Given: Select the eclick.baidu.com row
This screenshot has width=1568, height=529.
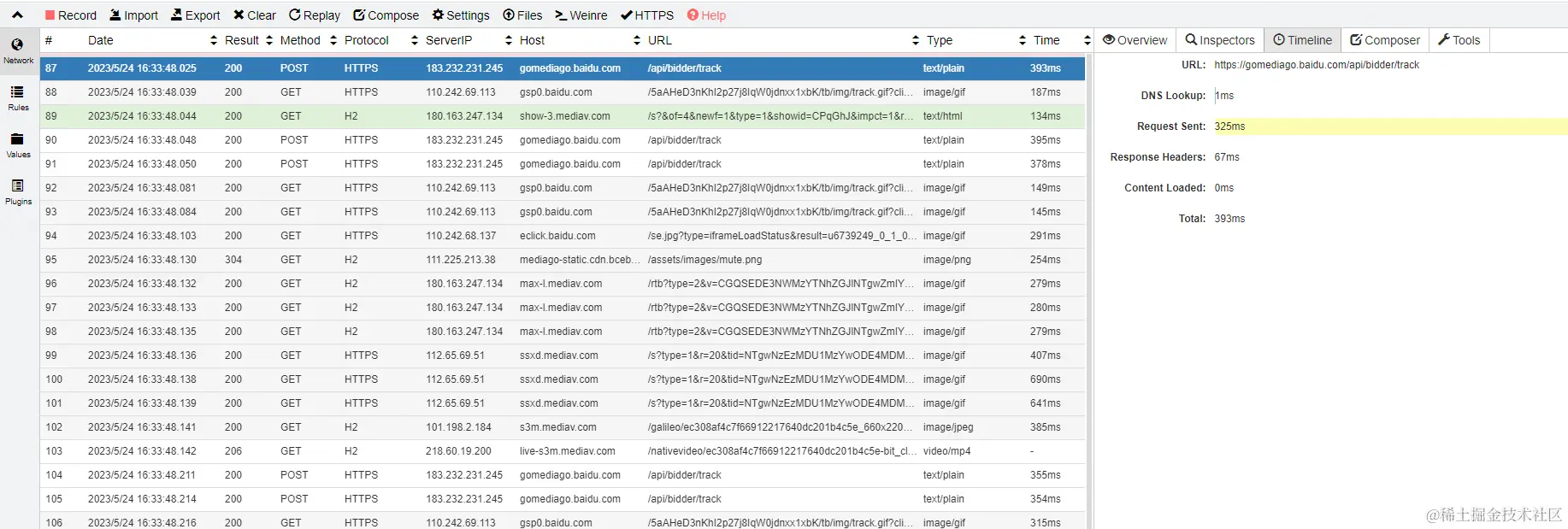Looking at the screenshot, I should 563,236.
